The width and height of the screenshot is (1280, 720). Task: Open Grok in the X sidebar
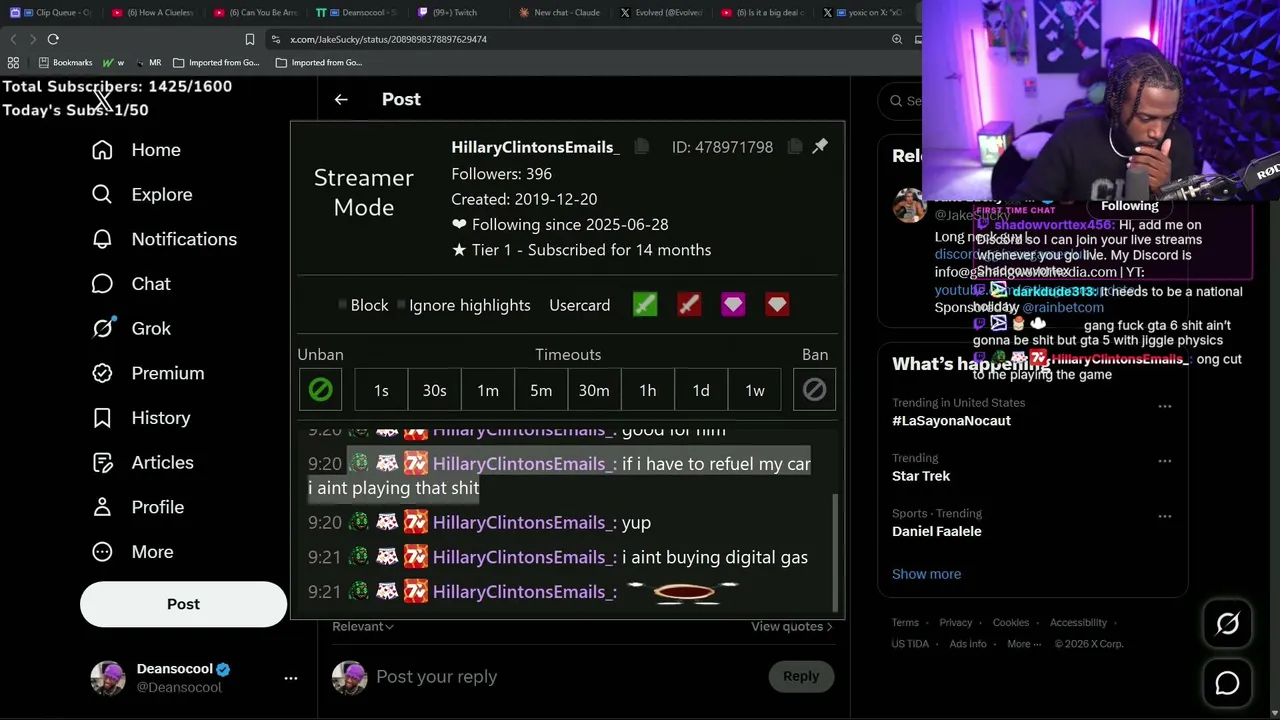(x=131, y=328)
